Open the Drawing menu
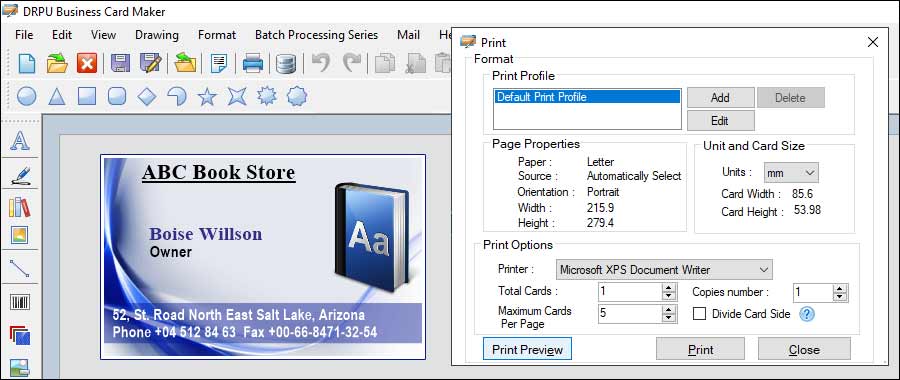The image size is (900, 380). point(157,35)
